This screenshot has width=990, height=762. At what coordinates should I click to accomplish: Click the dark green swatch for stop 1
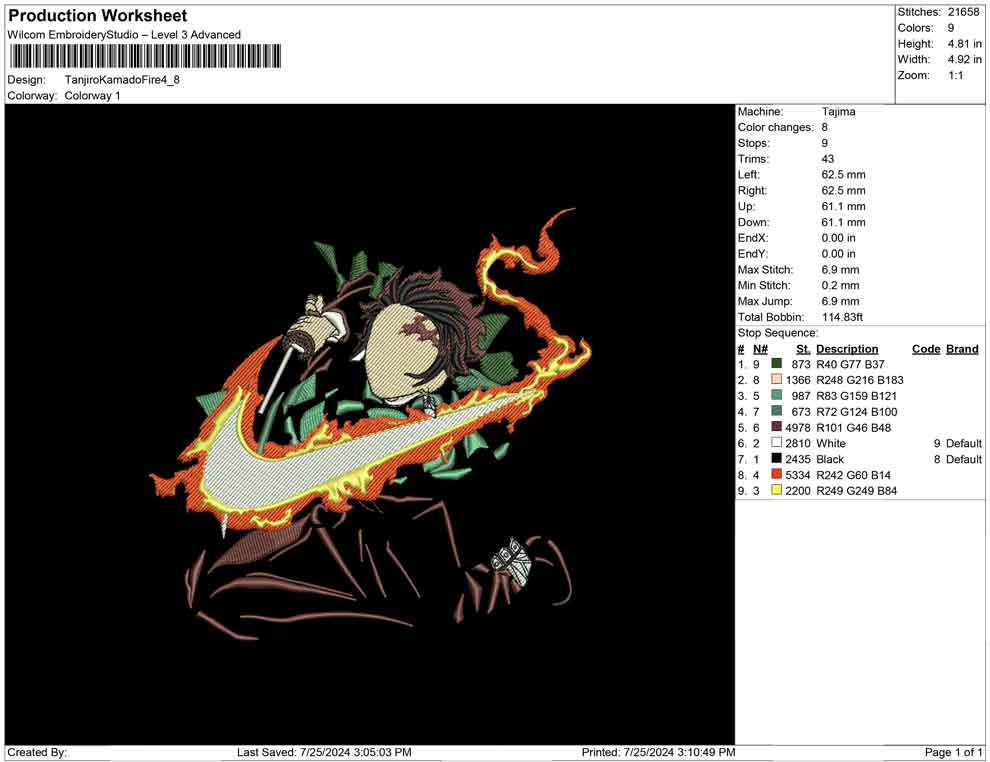tap(777, 364)
